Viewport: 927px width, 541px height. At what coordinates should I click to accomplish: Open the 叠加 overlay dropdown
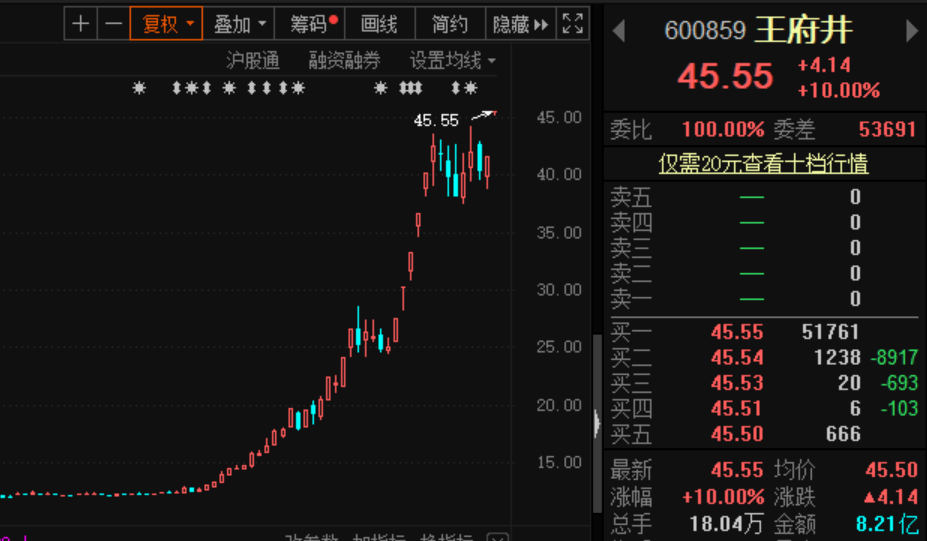click(x=239, y=24)
